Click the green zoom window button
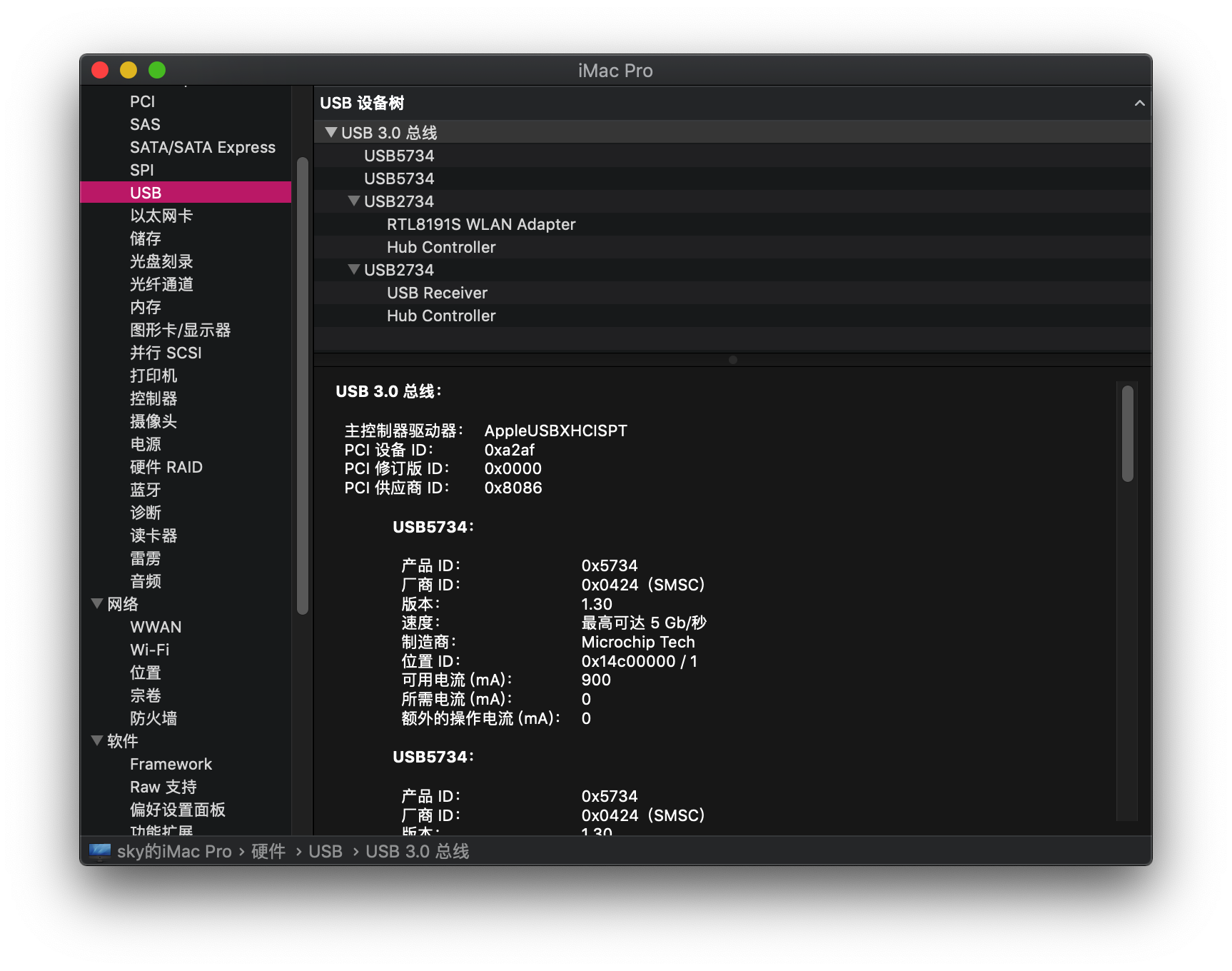 (157, 70)
